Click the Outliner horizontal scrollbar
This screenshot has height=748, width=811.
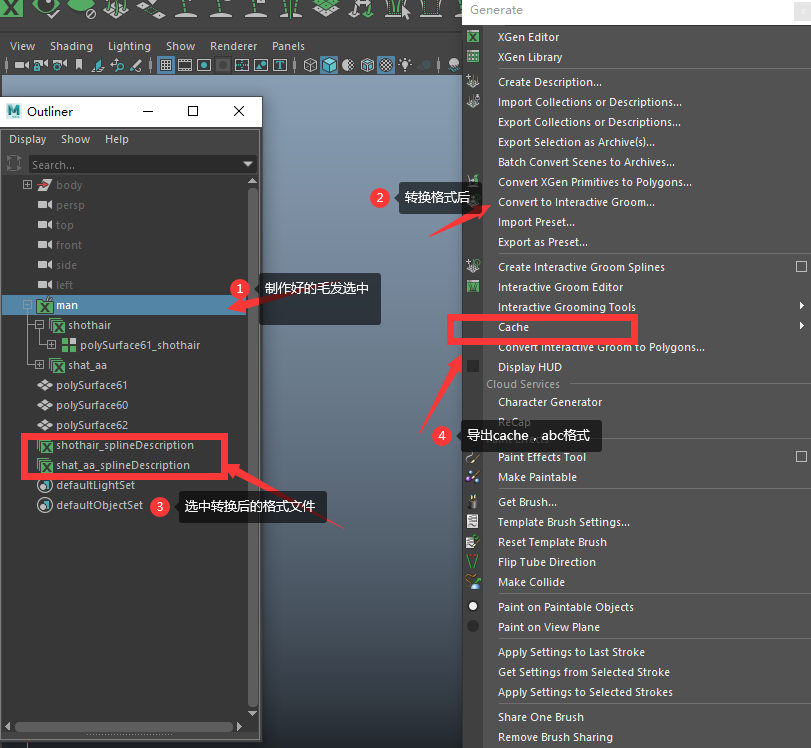coord(124,727)
